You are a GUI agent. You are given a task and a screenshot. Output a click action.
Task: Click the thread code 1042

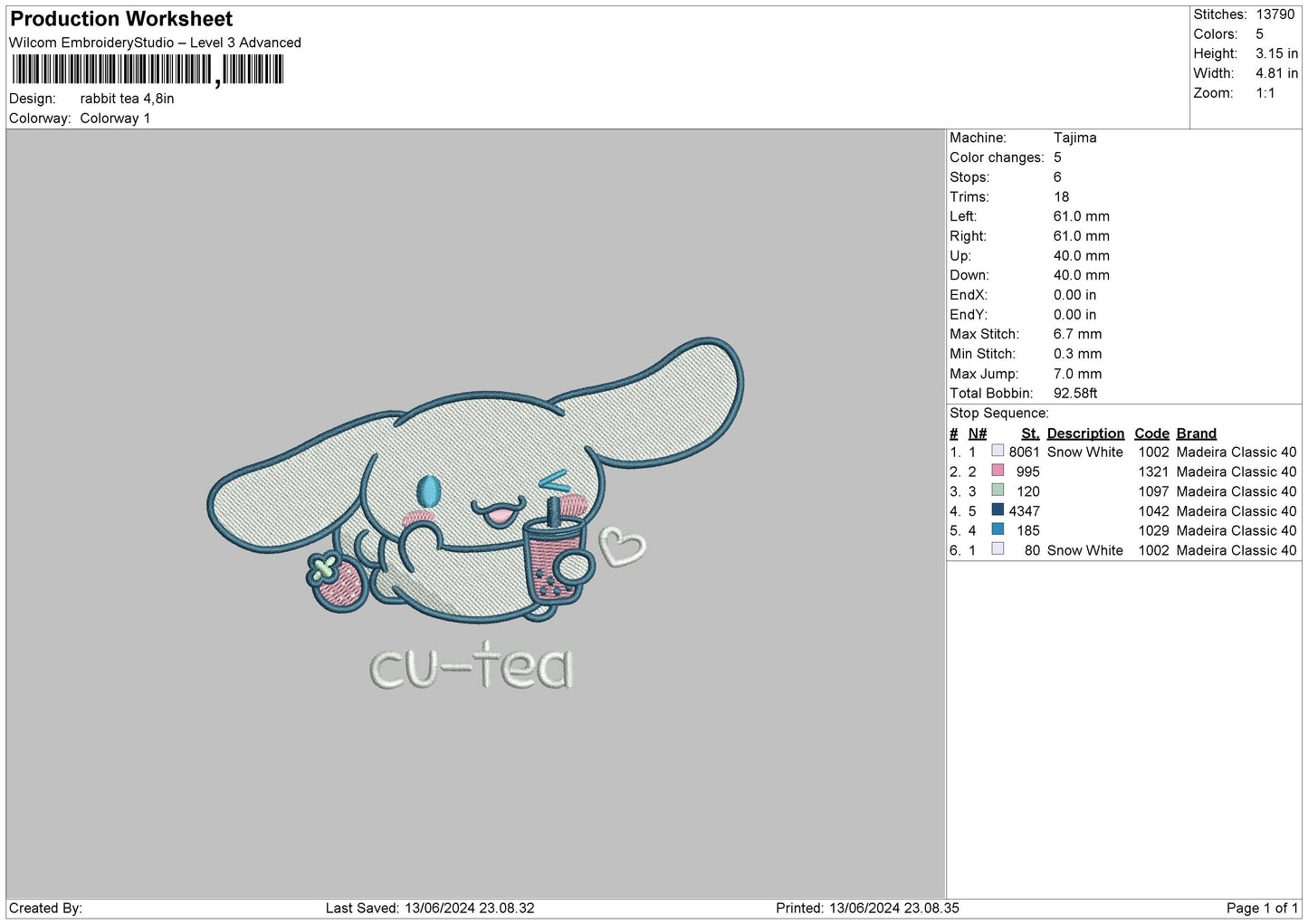coord(1153,511)
